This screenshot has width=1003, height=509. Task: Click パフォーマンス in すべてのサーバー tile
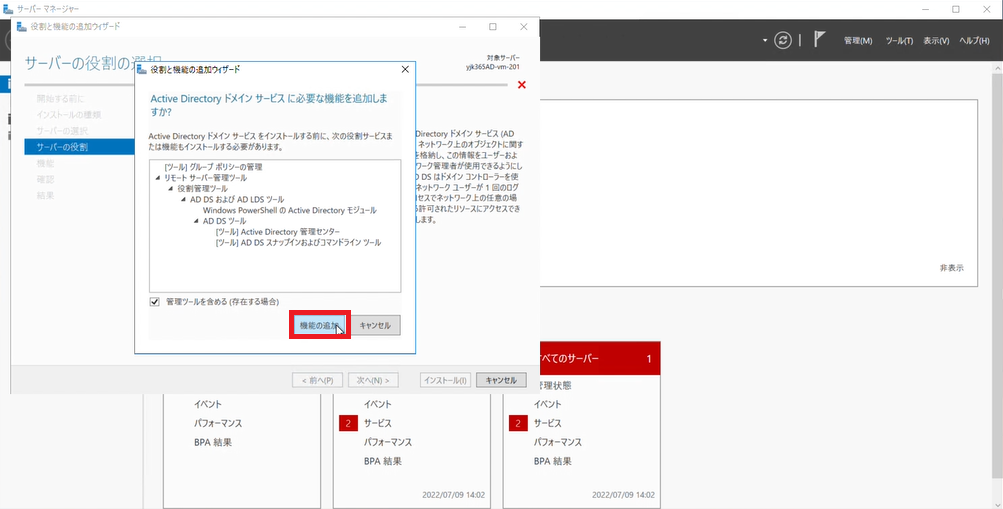pos(558,442)
